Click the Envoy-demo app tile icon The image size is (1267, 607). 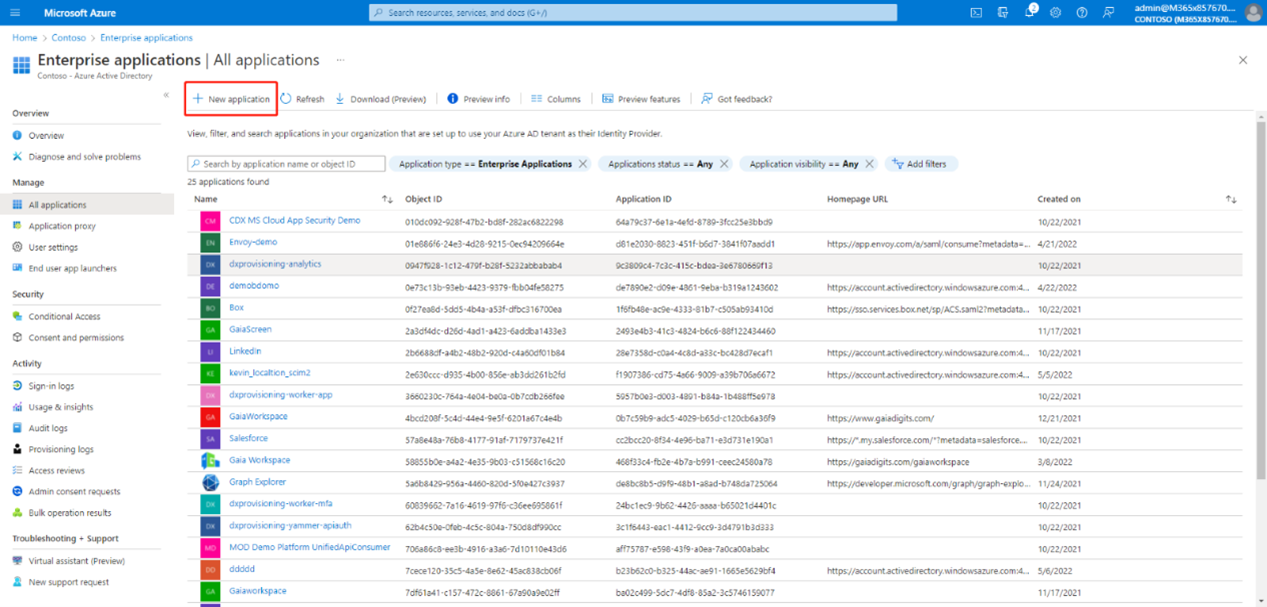pyautogui.click(x=210, y=243)
